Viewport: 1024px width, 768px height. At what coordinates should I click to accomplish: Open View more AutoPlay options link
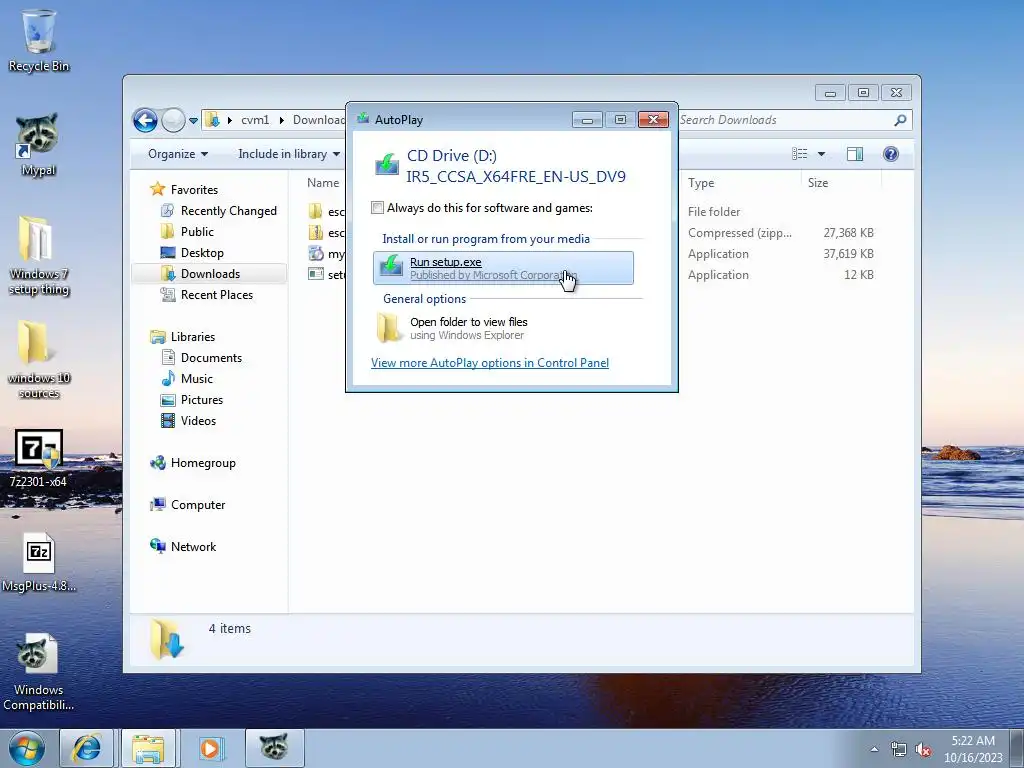point(490,363)
